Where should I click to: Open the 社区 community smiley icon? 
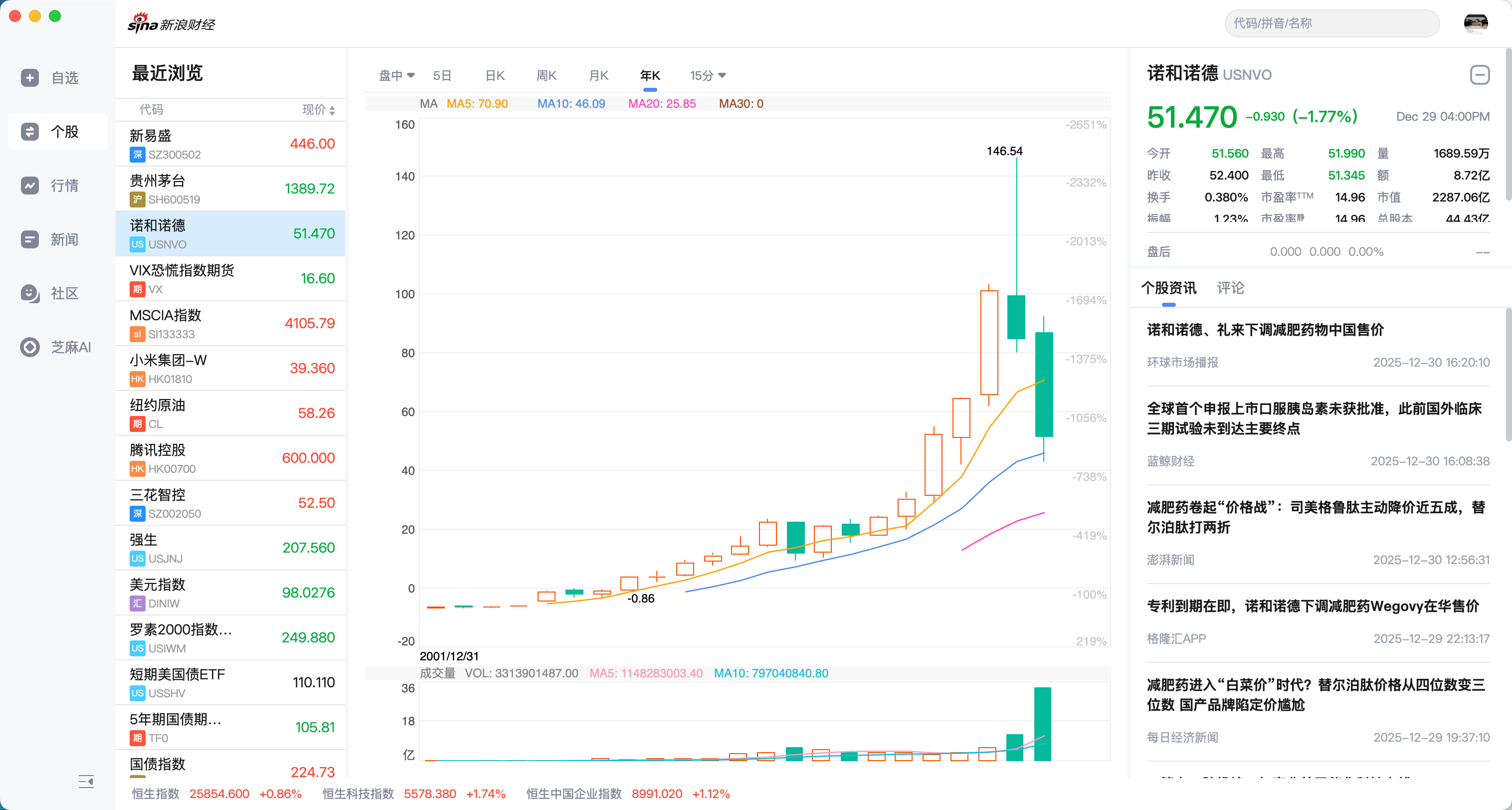pyautogui.click(x=29, y=293)
